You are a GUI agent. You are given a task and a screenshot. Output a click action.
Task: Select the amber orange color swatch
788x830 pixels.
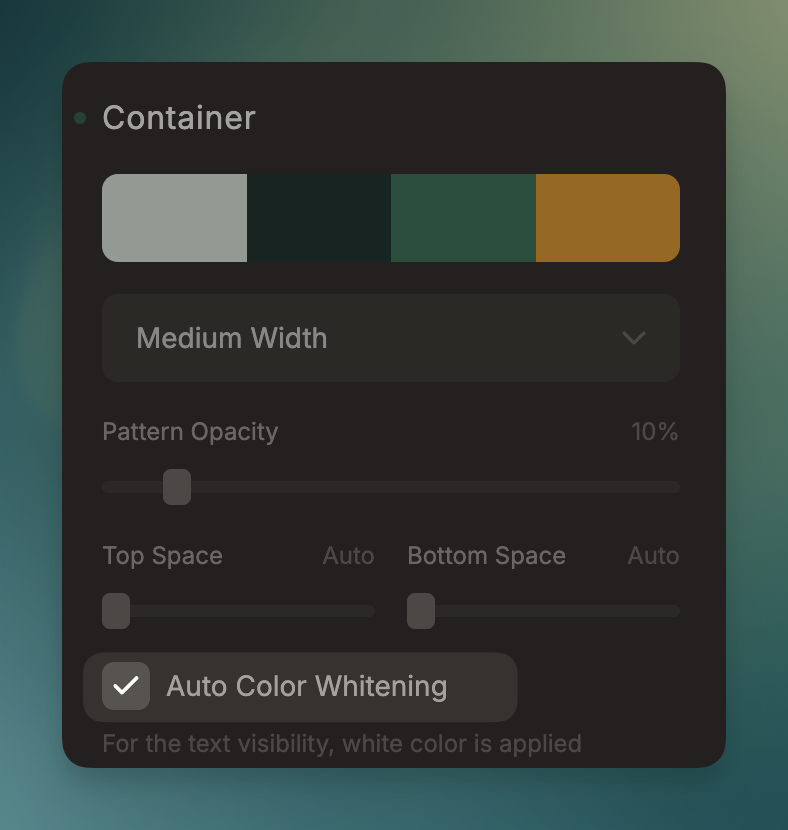[x=608, y=218]
